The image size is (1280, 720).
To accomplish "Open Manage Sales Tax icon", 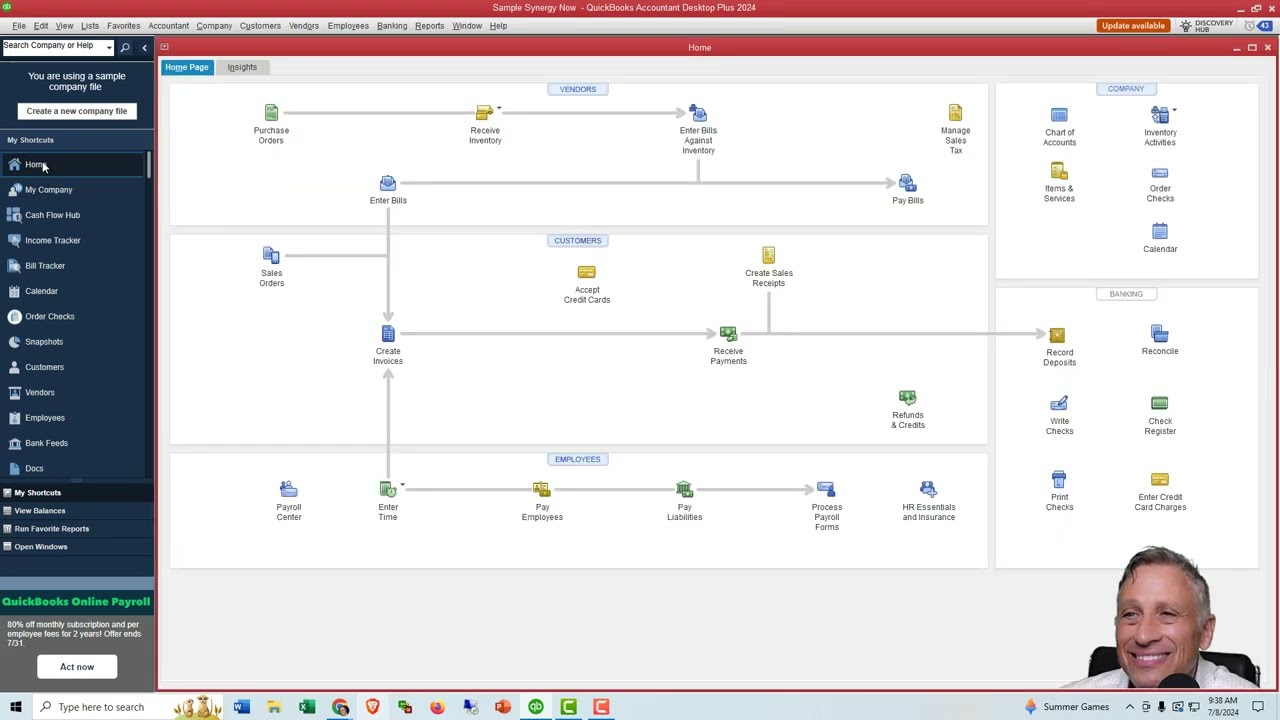I will (x=955, y=113).
